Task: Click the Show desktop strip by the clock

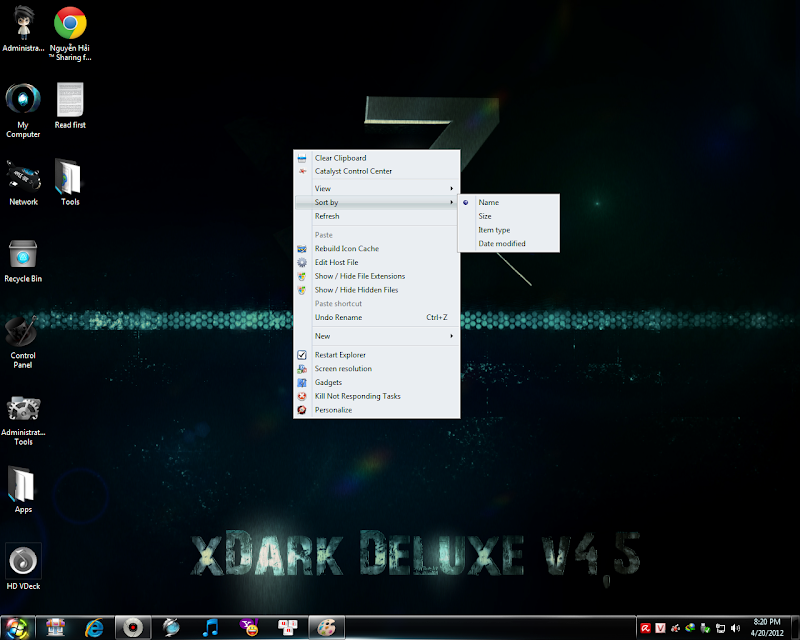Action: [x=794, y=628]
